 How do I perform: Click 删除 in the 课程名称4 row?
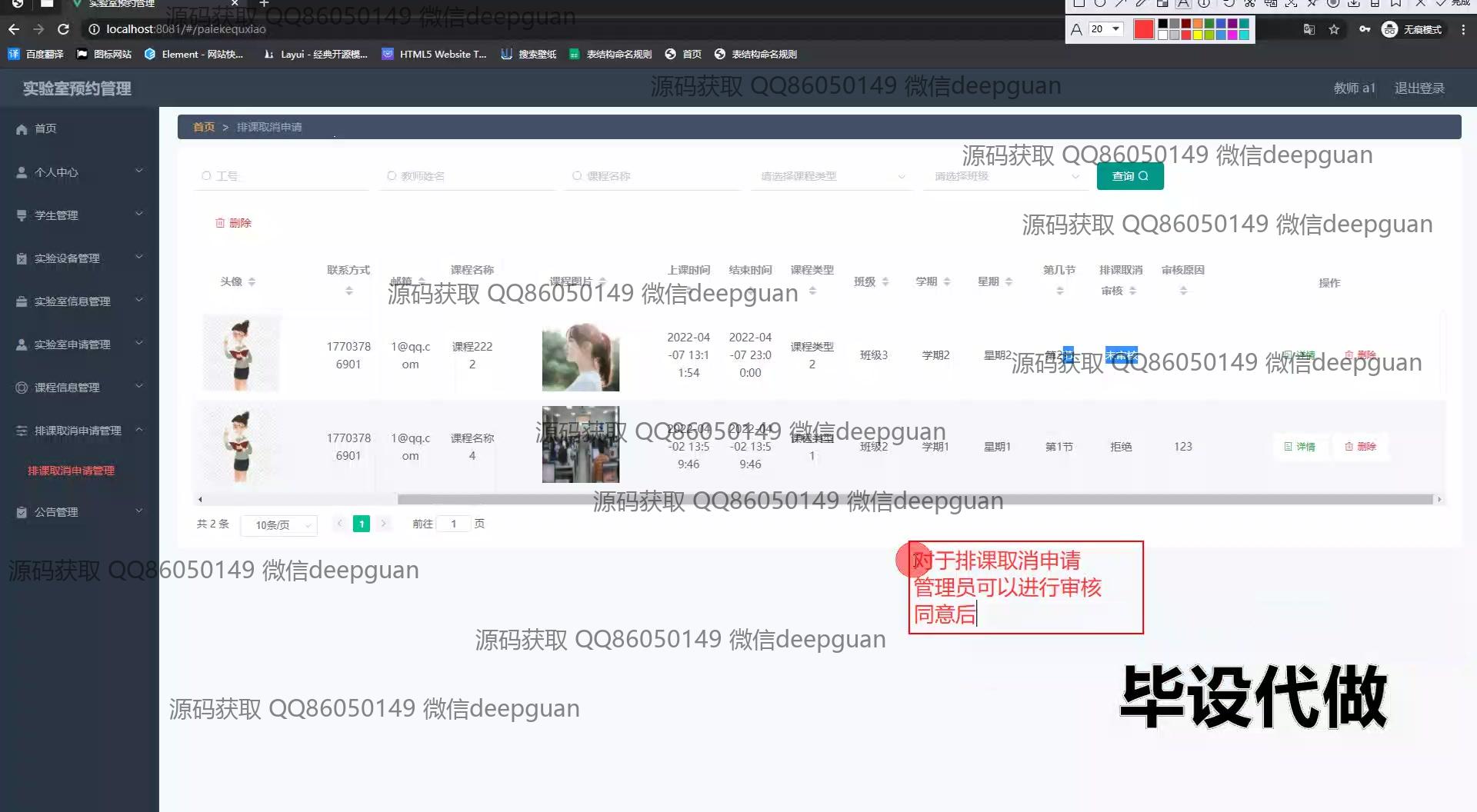1360,446
